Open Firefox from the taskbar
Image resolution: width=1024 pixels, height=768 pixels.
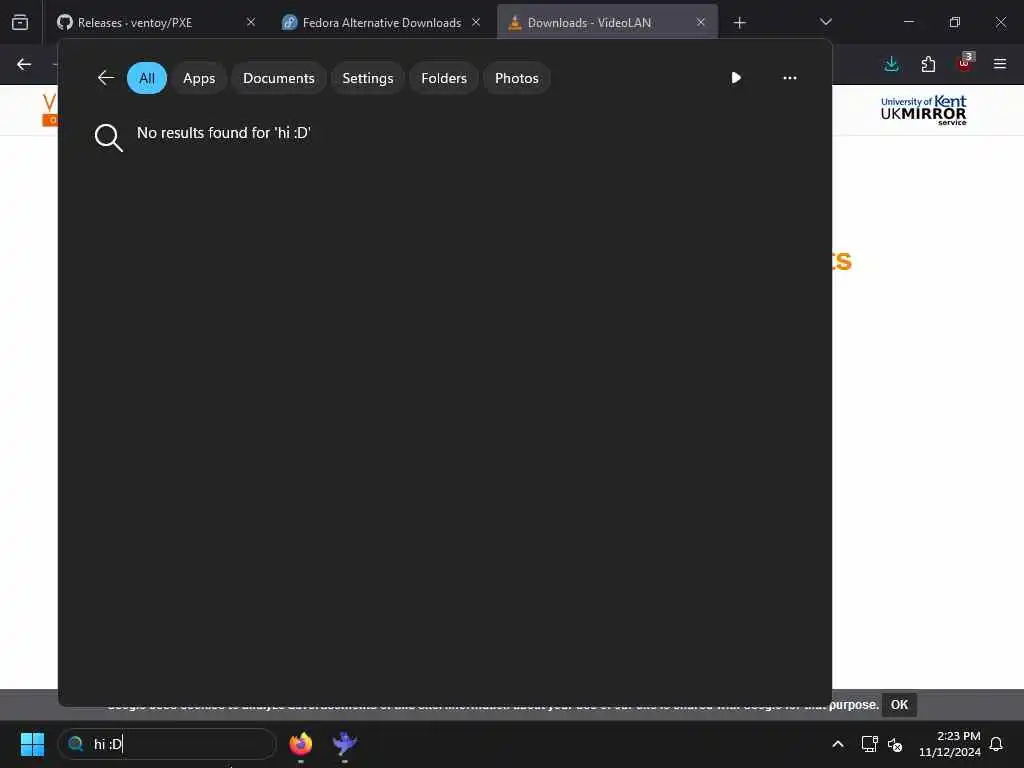[x=300, y=744]
